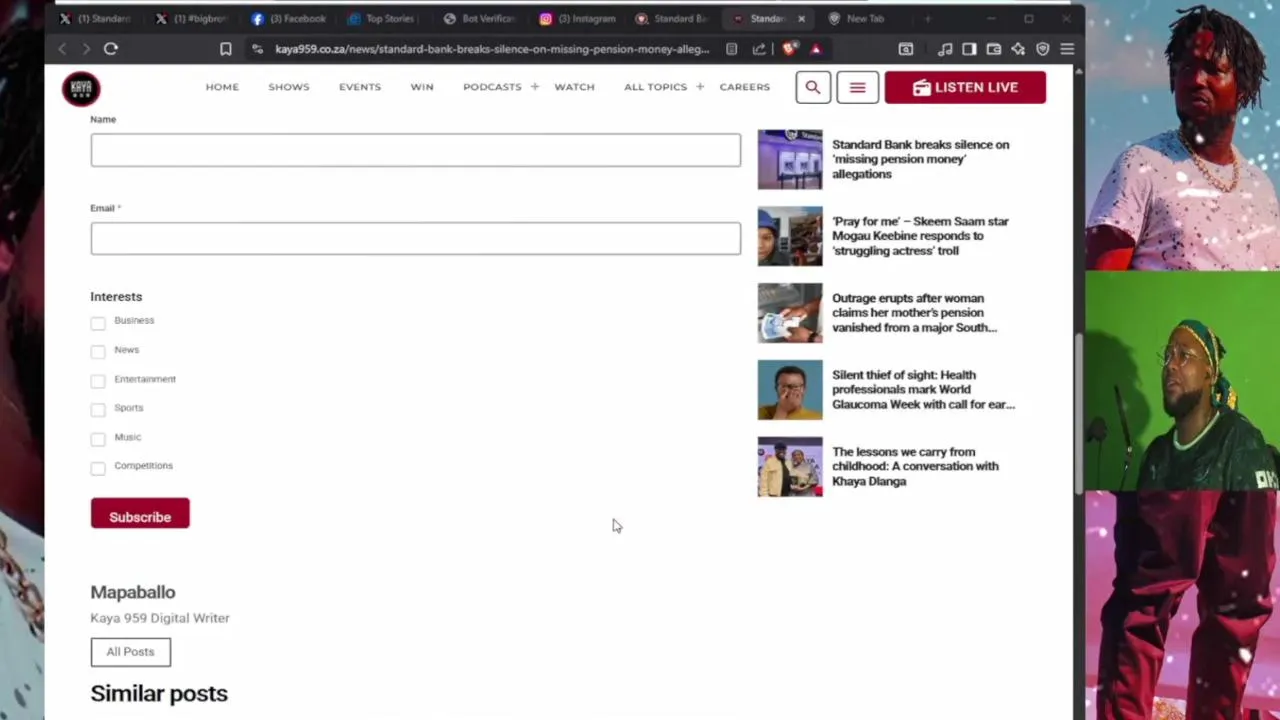Toggle the browser sidebar panel icon
Screen dimensions: 1280x720
coord(969,49)
